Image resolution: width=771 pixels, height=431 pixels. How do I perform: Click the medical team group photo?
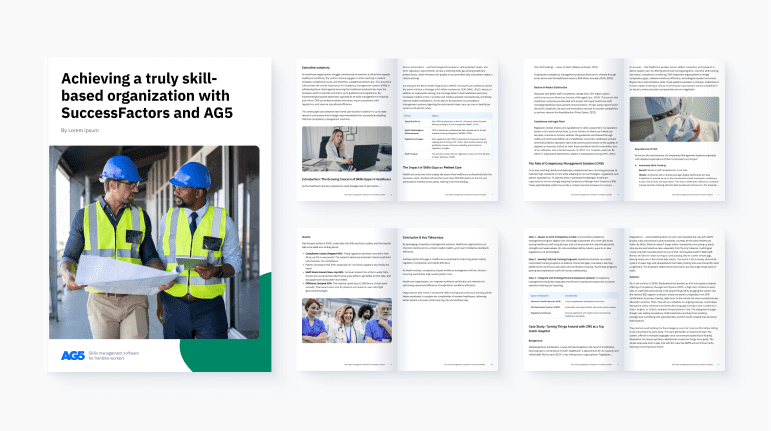(347, 320)
